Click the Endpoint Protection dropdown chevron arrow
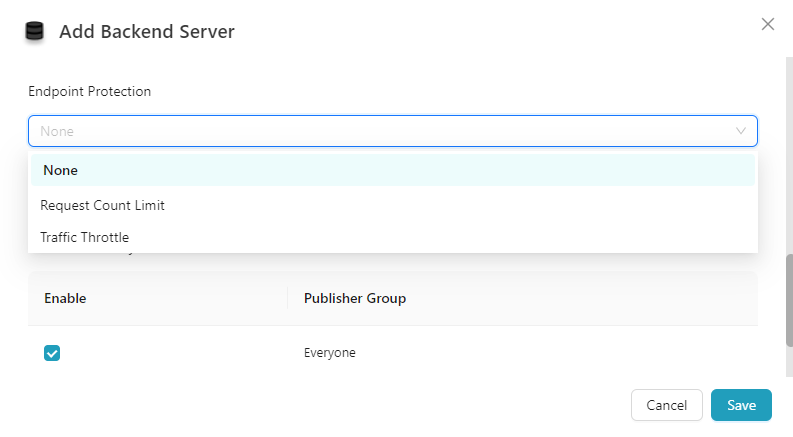The height and width of the screenshot is (437, 793). (741, 131)
